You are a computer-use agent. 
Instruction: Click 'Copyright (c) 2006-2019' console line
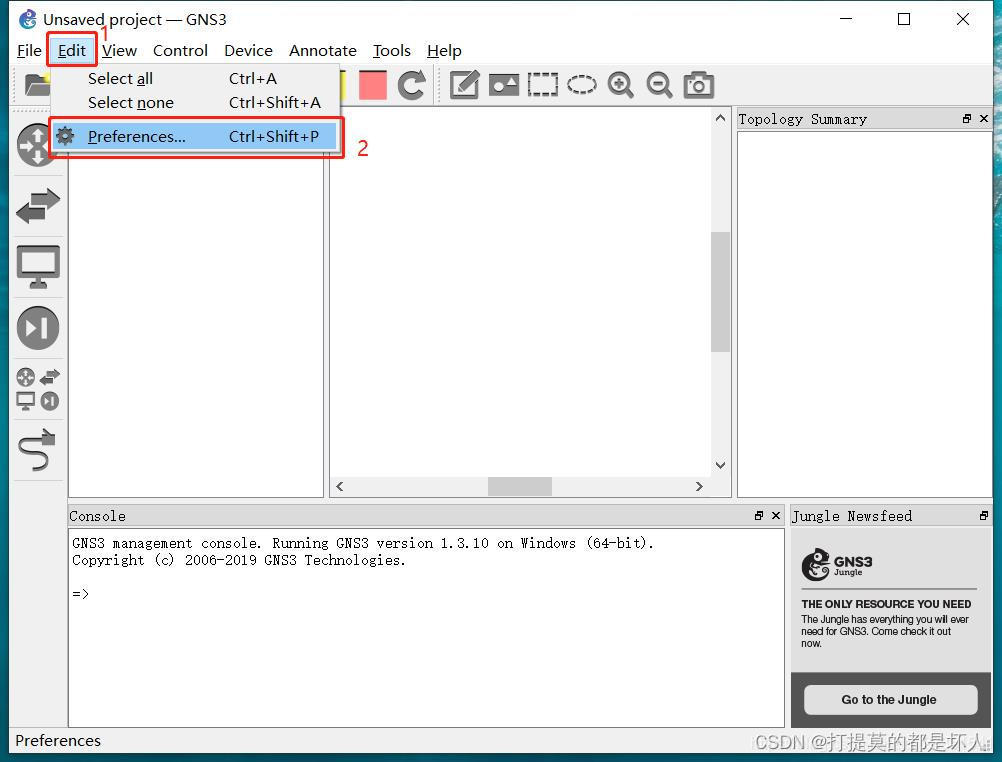point(239,561)
